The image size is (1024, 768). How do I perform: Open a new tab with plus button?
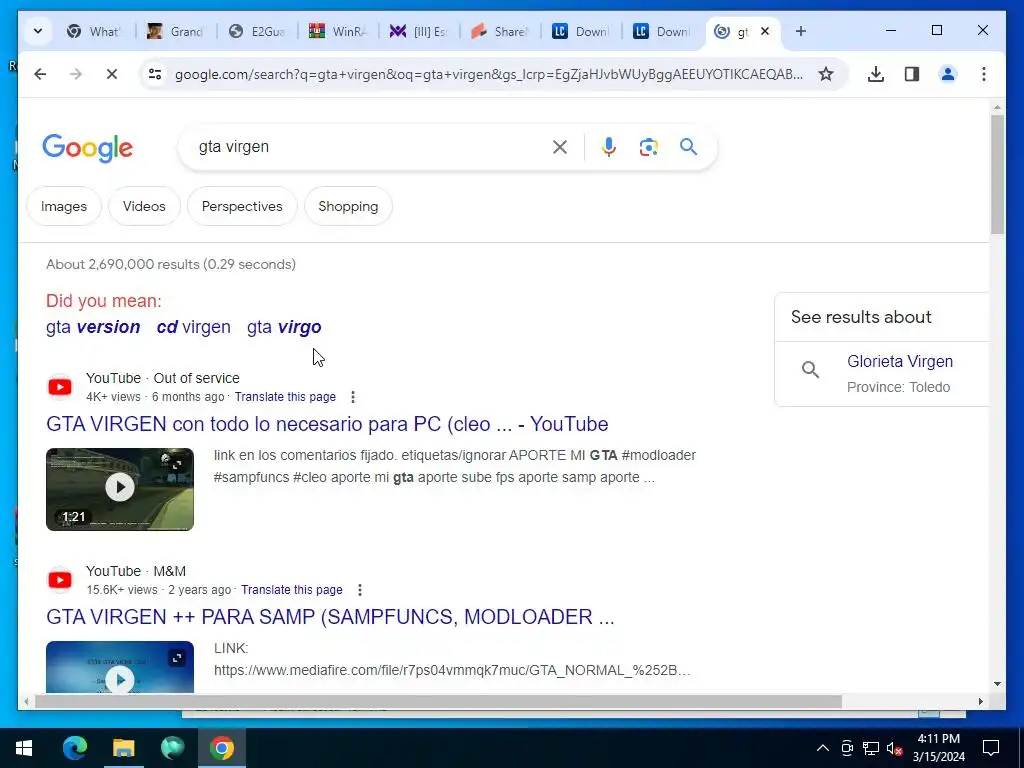(801, 31)
